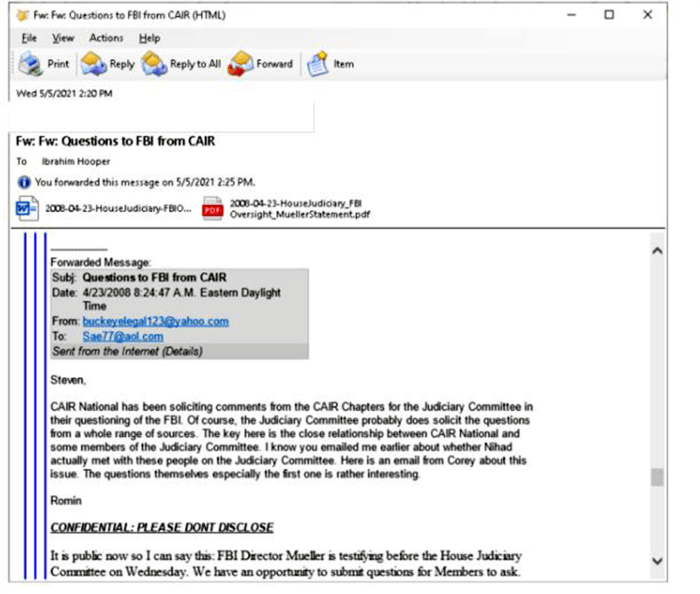This screenshot has height=594, width=700.
Task: Open the PDF attachment icon
Action: tap(212, 208)
